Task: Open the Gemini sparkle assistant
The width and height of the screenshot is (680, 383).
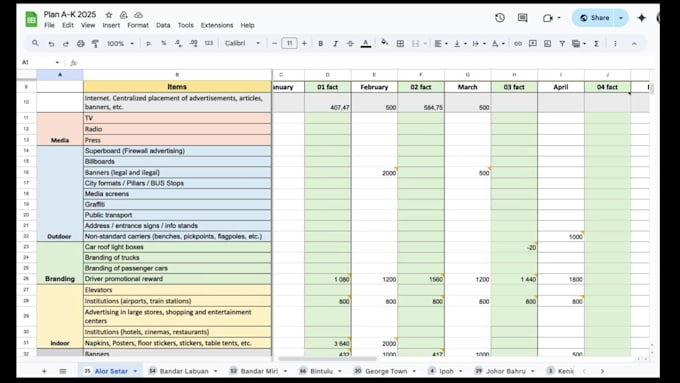Action: click(641, 18)
